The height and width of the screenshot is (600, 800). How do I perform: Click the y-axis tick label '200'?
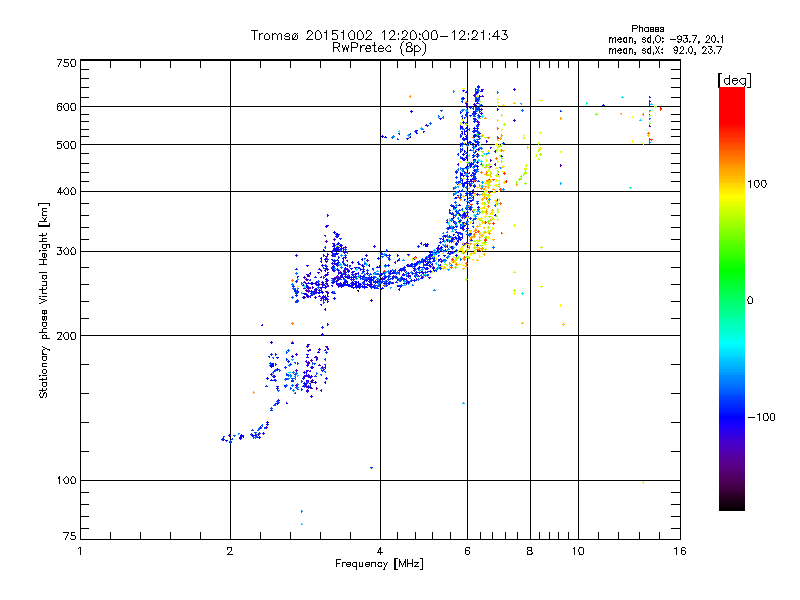coord(66,336)
